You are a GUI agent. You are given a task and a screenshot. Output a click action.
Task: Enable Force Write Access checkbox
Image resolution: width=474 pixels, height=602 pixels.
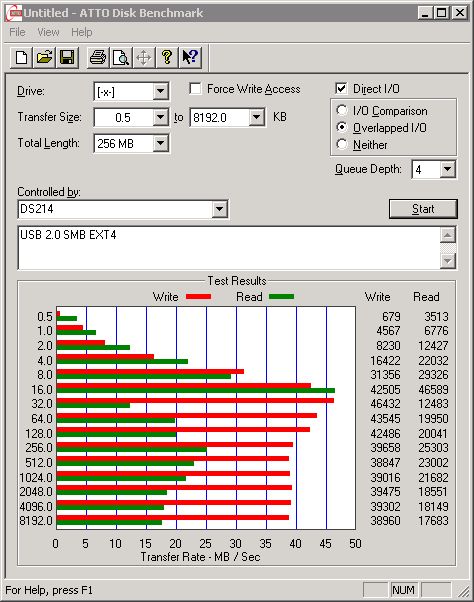[195, 89]
